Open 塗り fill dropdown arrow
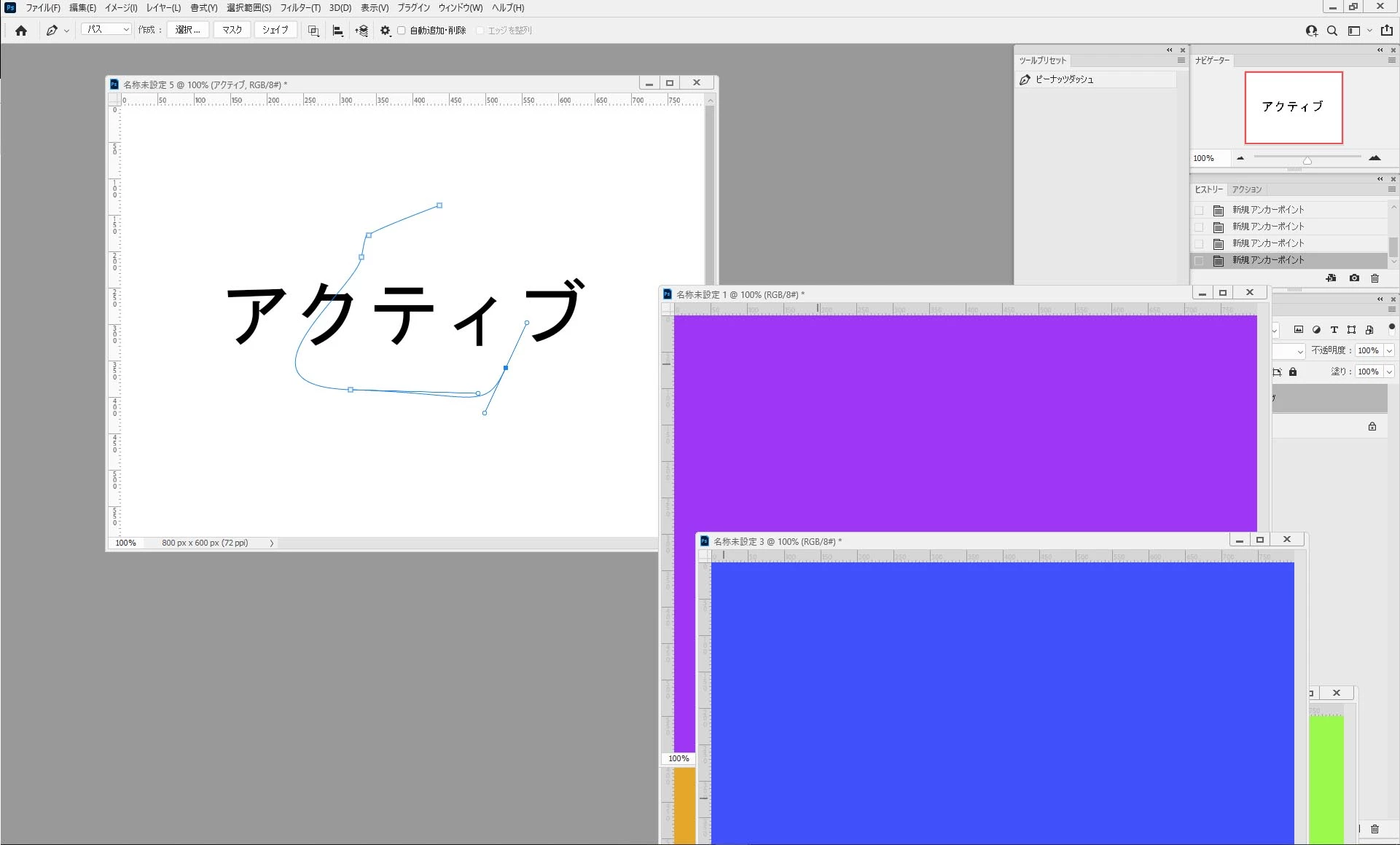The image size is (1400, 845). 1389,372
